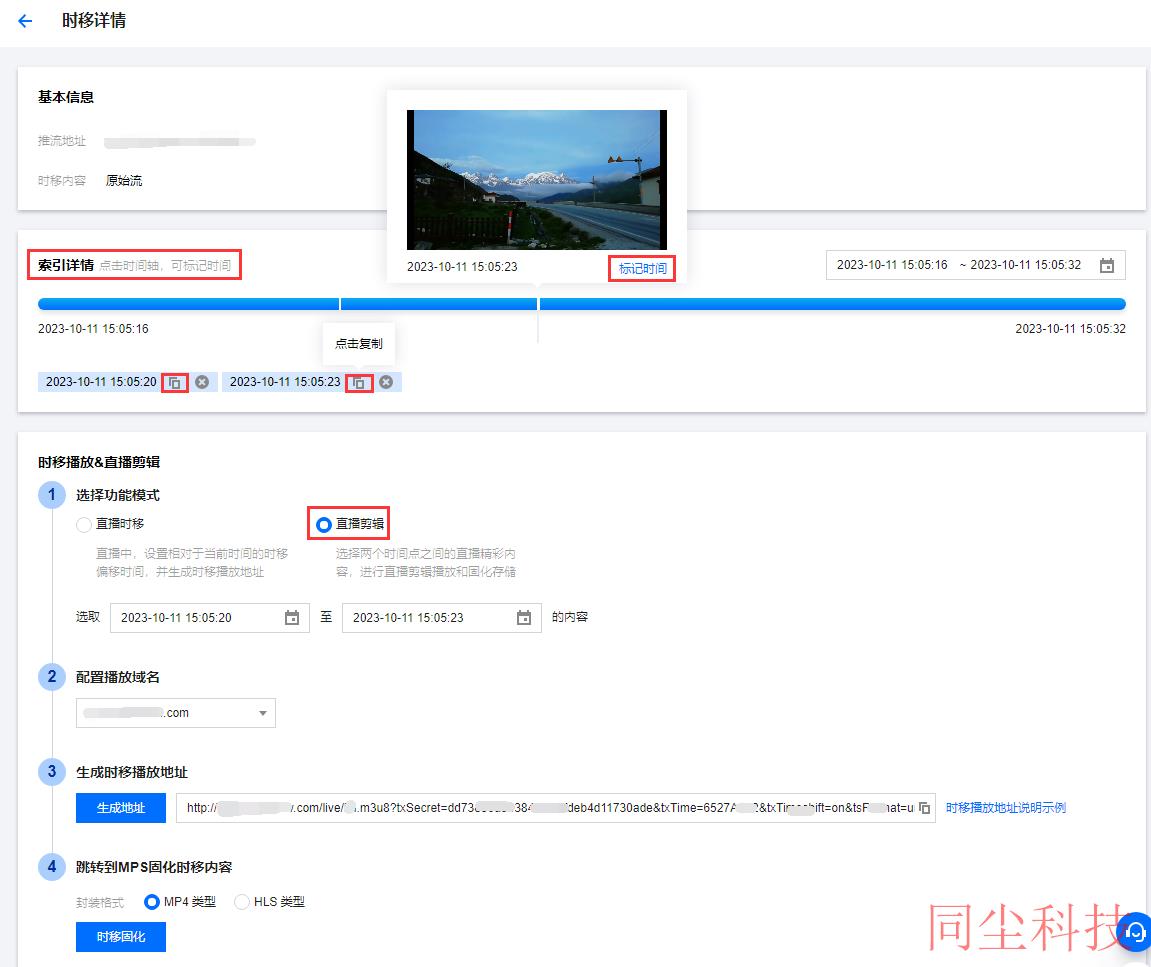Image resolution: width=1151 pixels, height=967 pixels.
Task: Open the customer support chat bubble
Action: (1135, 932)
